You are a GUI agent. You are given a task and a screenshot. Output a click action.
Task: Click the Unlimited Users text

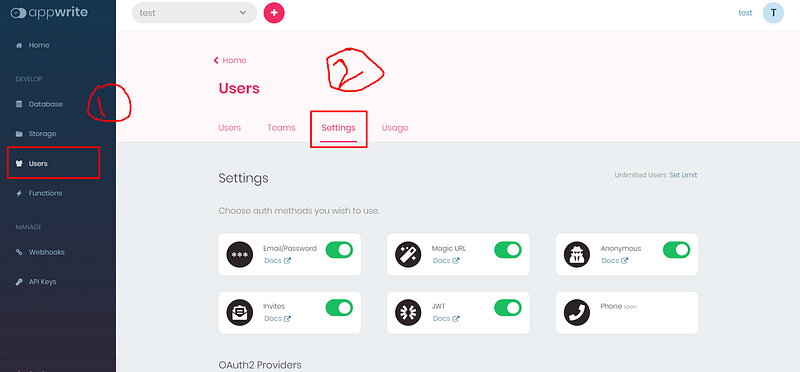640,175
